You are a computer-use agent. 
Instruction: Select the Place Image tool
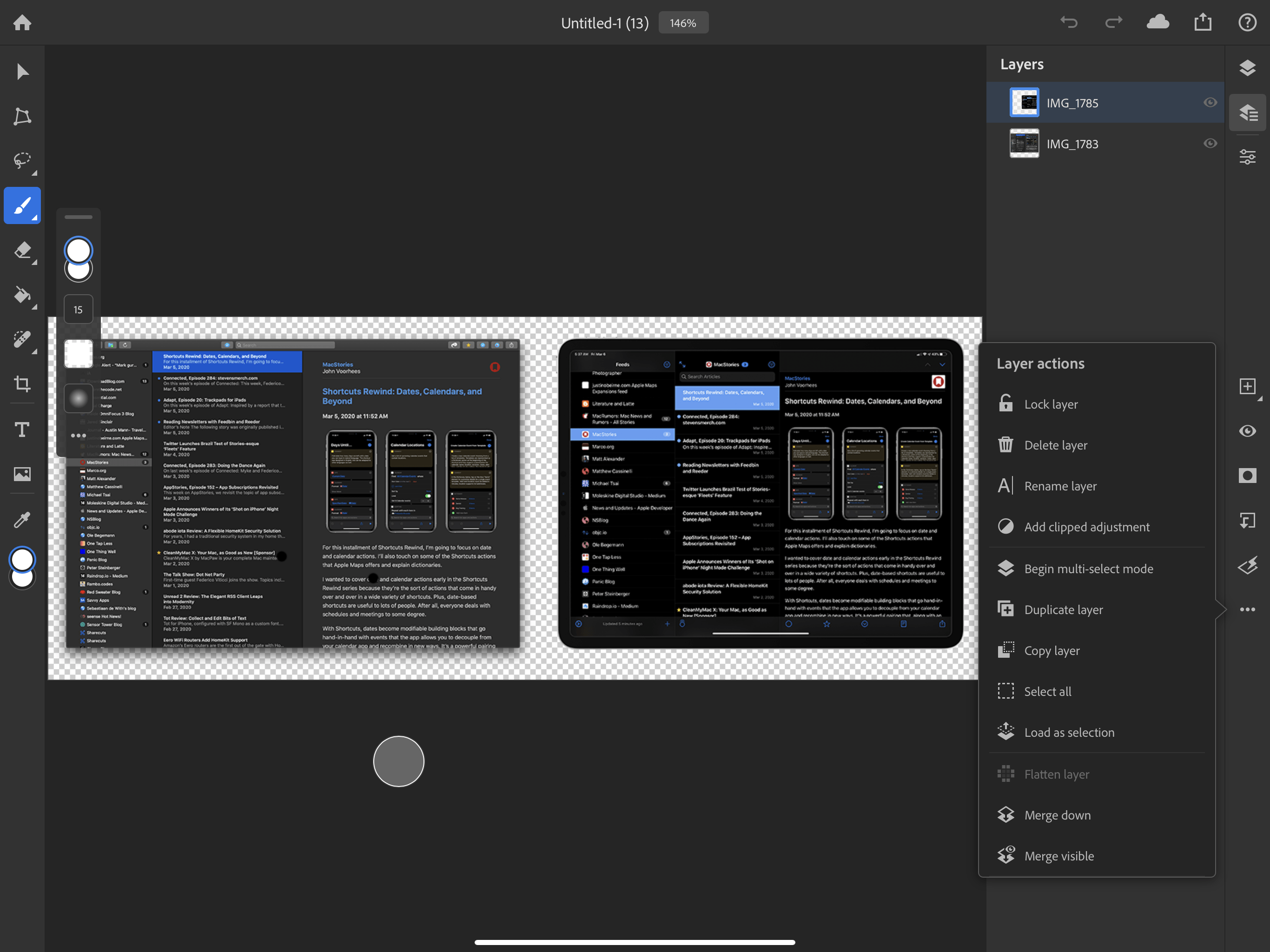coord(22,474)
